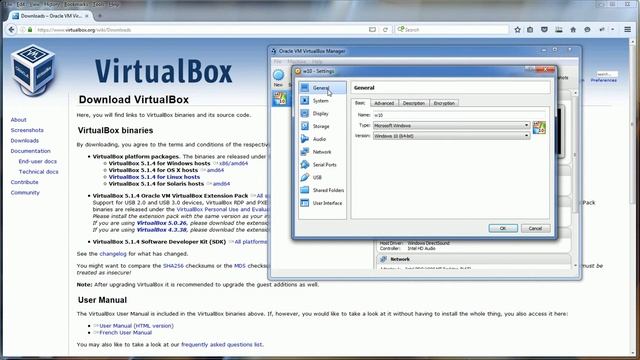Save page to Pocket icon in Firefox toolbar

click(544, 29)
